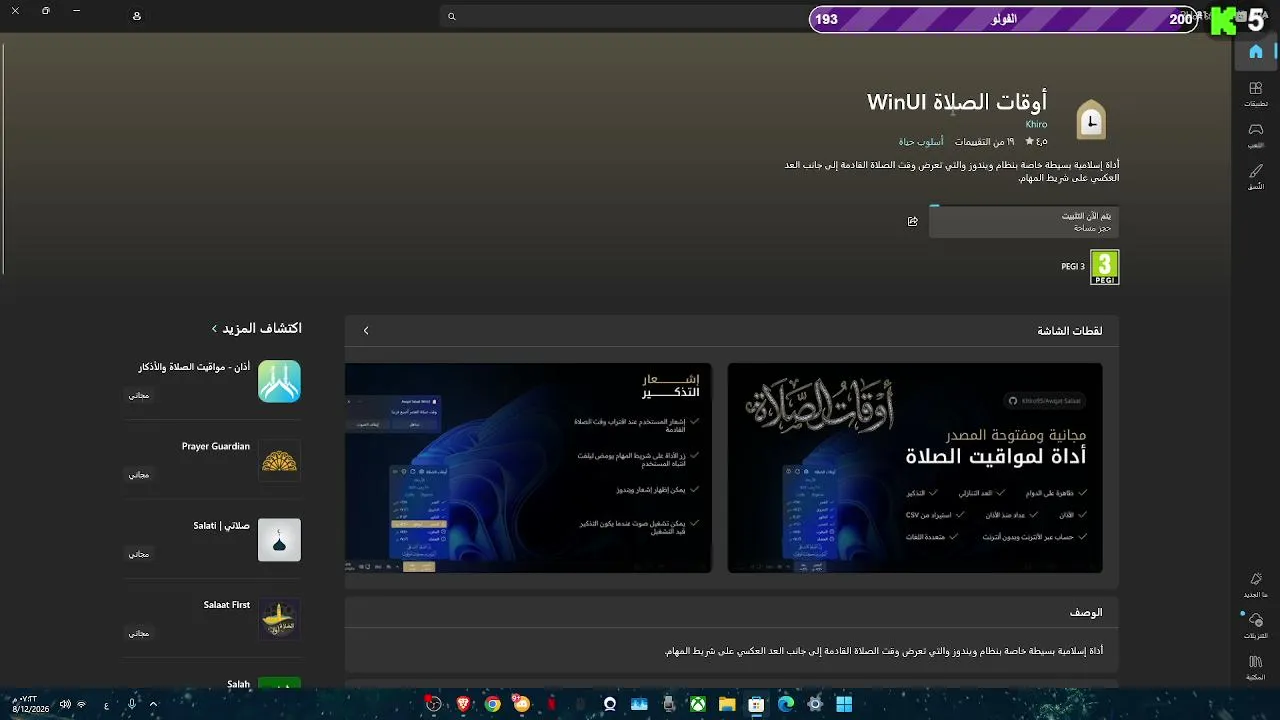This screenshot has height=720, width=1280.
Task: Launch Brave browser from the taskbar
Action: pyautogui.click(x=463, y=704)
